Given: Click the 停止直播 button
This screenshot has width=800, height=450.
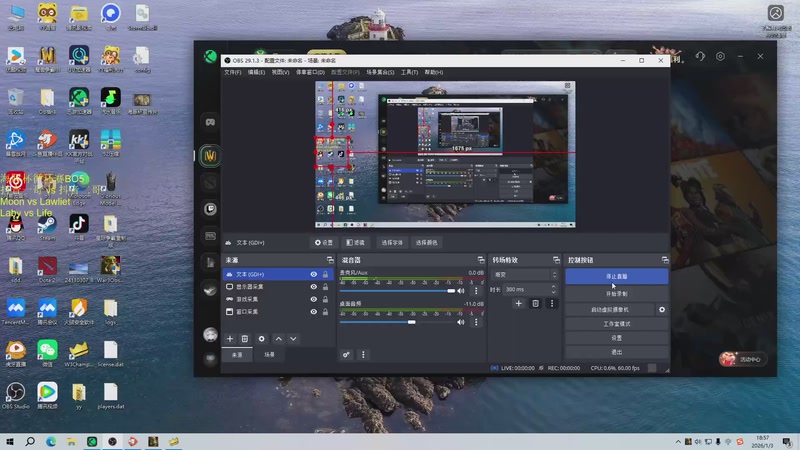Looking at the screenshot, I should tap(615, 275).
